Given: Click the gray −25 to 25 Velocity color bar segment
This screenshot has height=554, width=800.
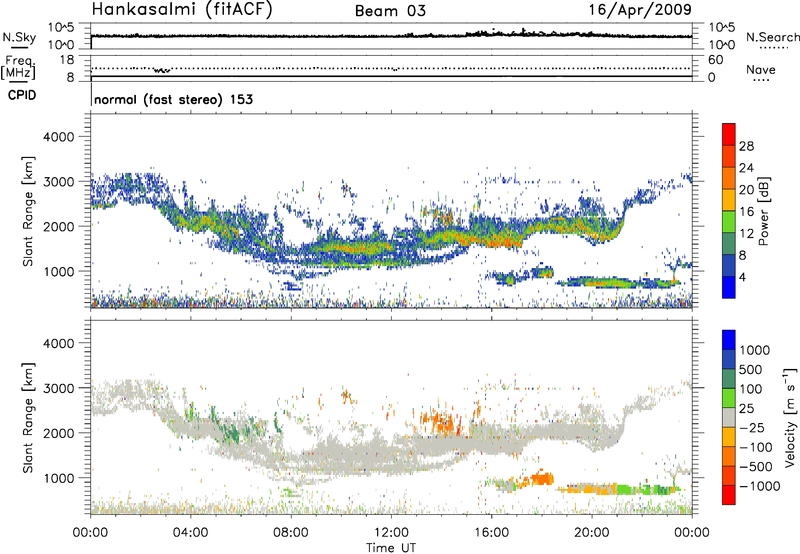Looking at the screenshot, I should tap(729, 418).
